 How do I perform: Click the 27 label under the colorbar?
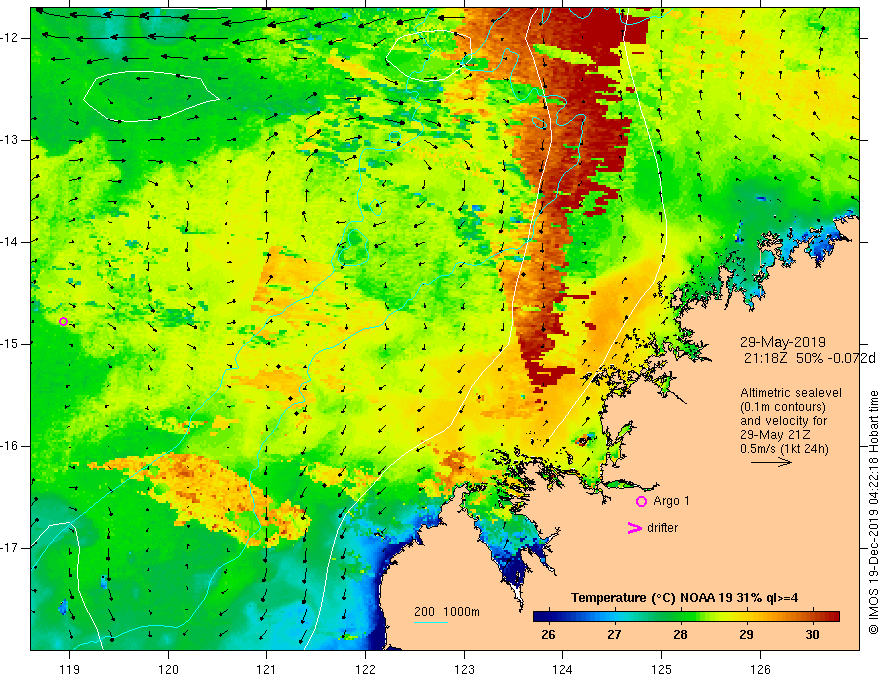point(614,635)
